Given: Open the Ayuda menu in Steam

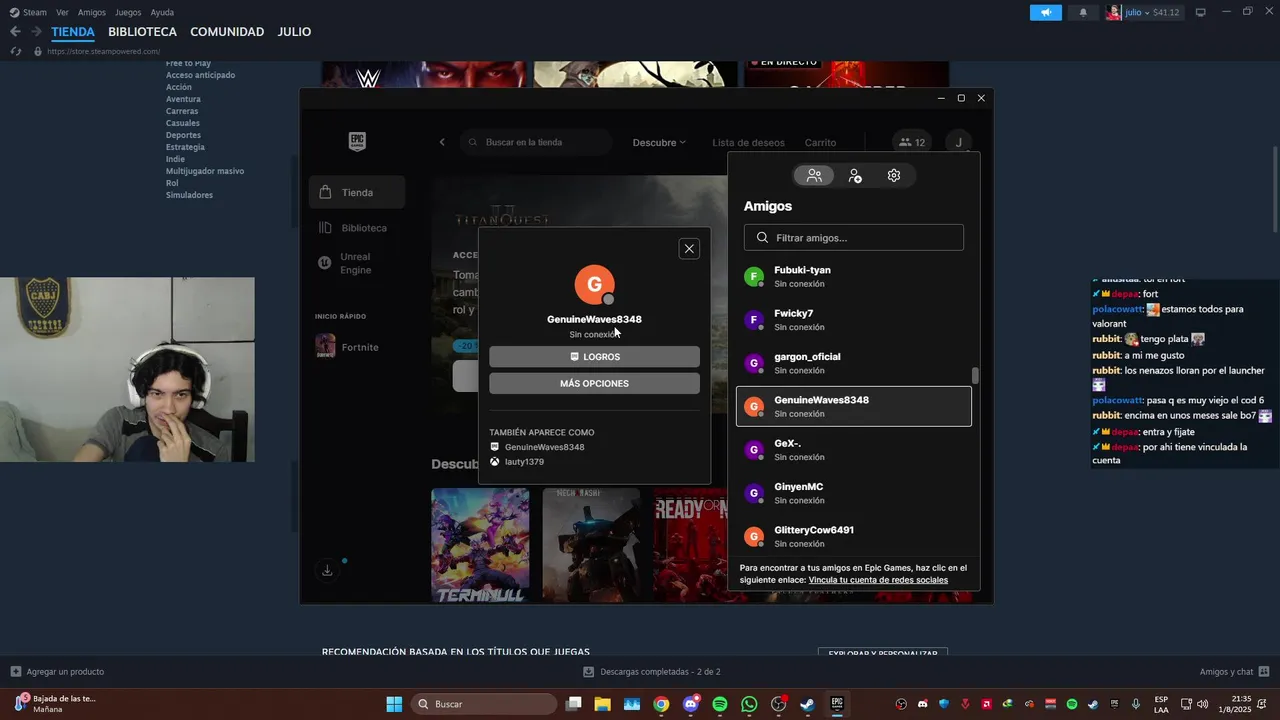Looking at the screenshot, I should pos(162,12).
